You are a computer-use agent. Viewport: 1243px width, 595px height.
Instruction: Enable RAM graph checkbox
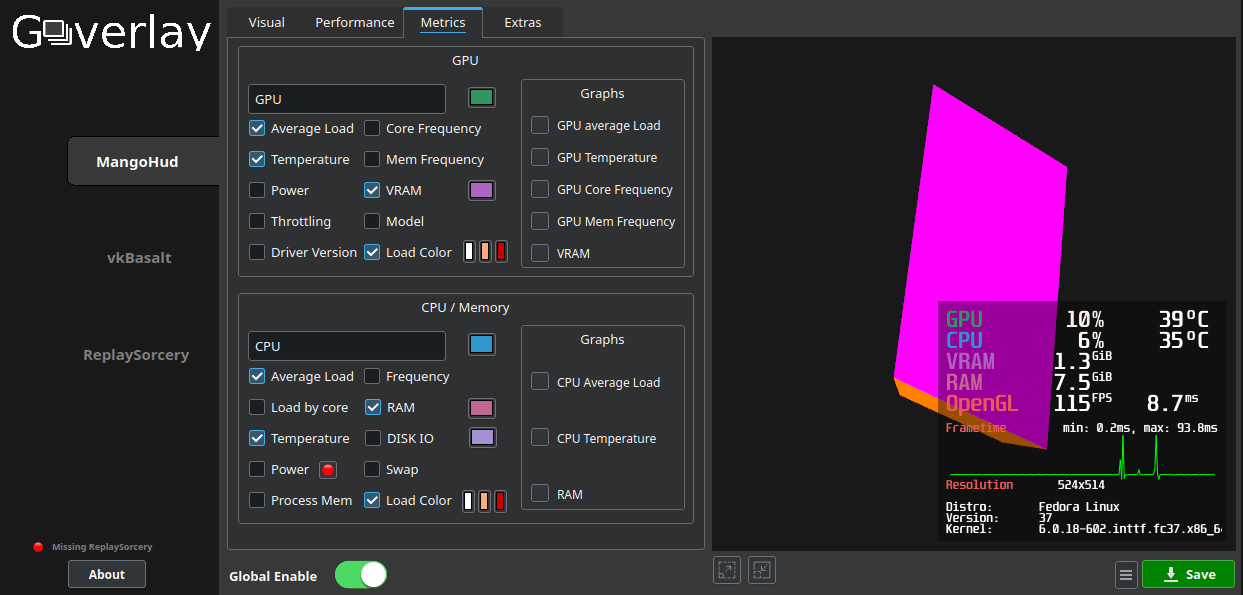(540, 494)
